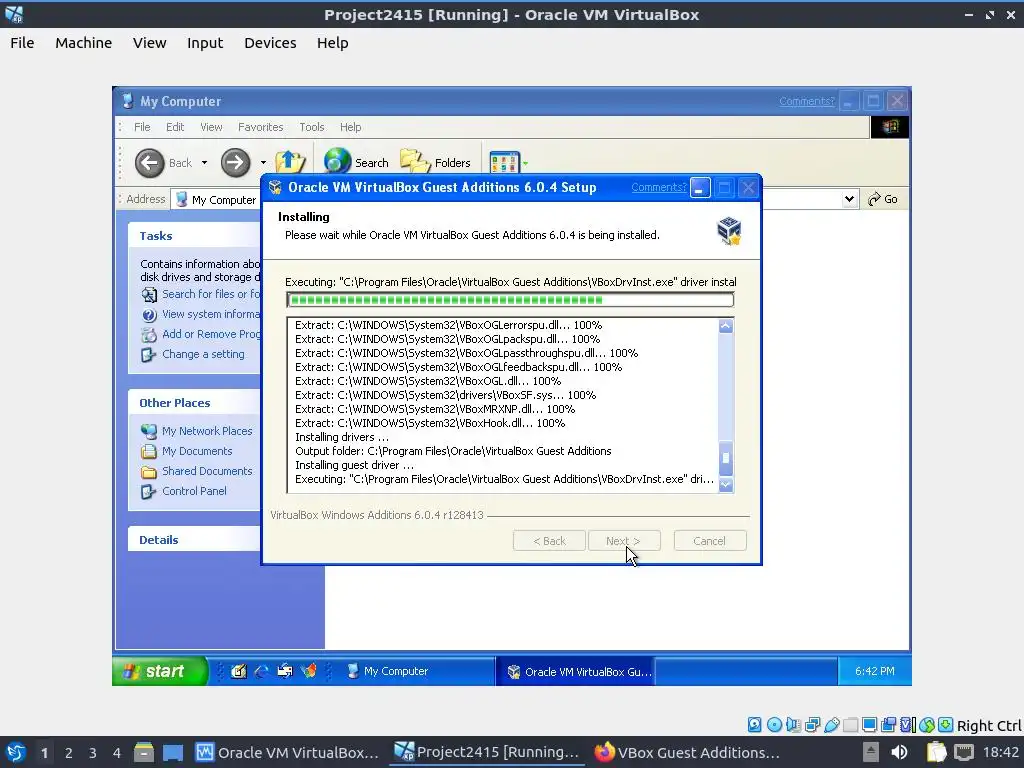The width and height of the screenshot is (1024, 768).
Task: Click the shared folders status icon
Action: tap(850, 724)
